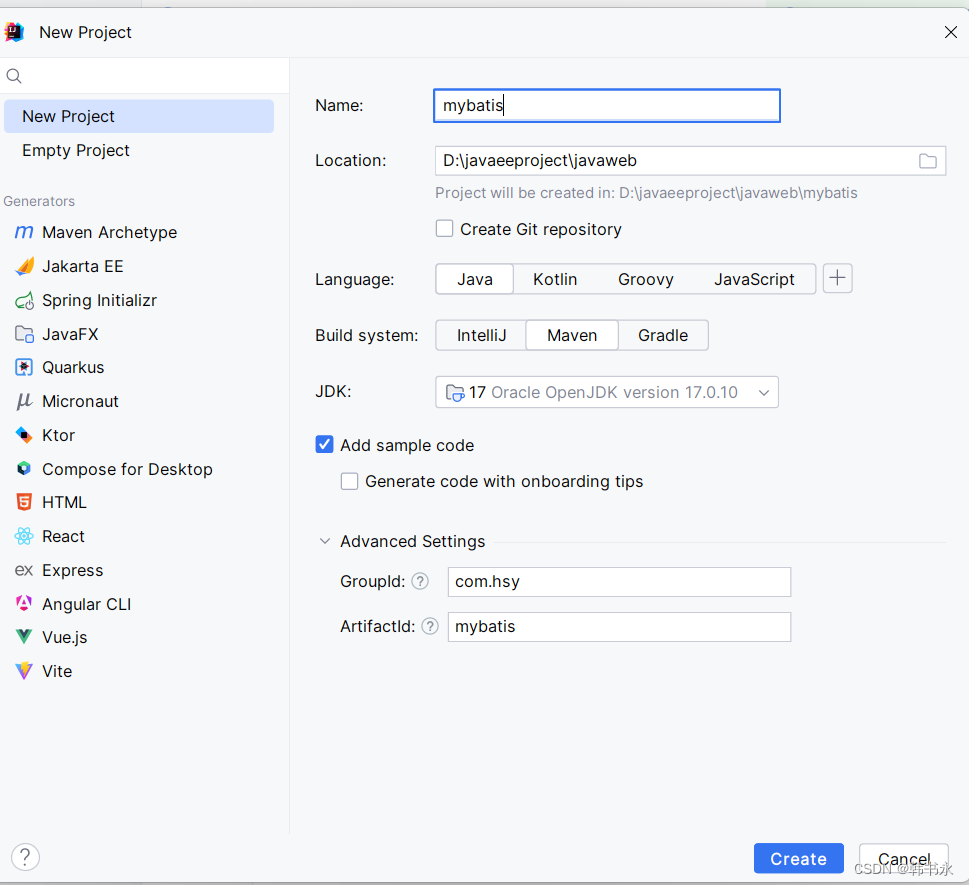Click the GroupId input field
Image resolution: width=969 pixels, height=885 pixels.
click(619, 582)
